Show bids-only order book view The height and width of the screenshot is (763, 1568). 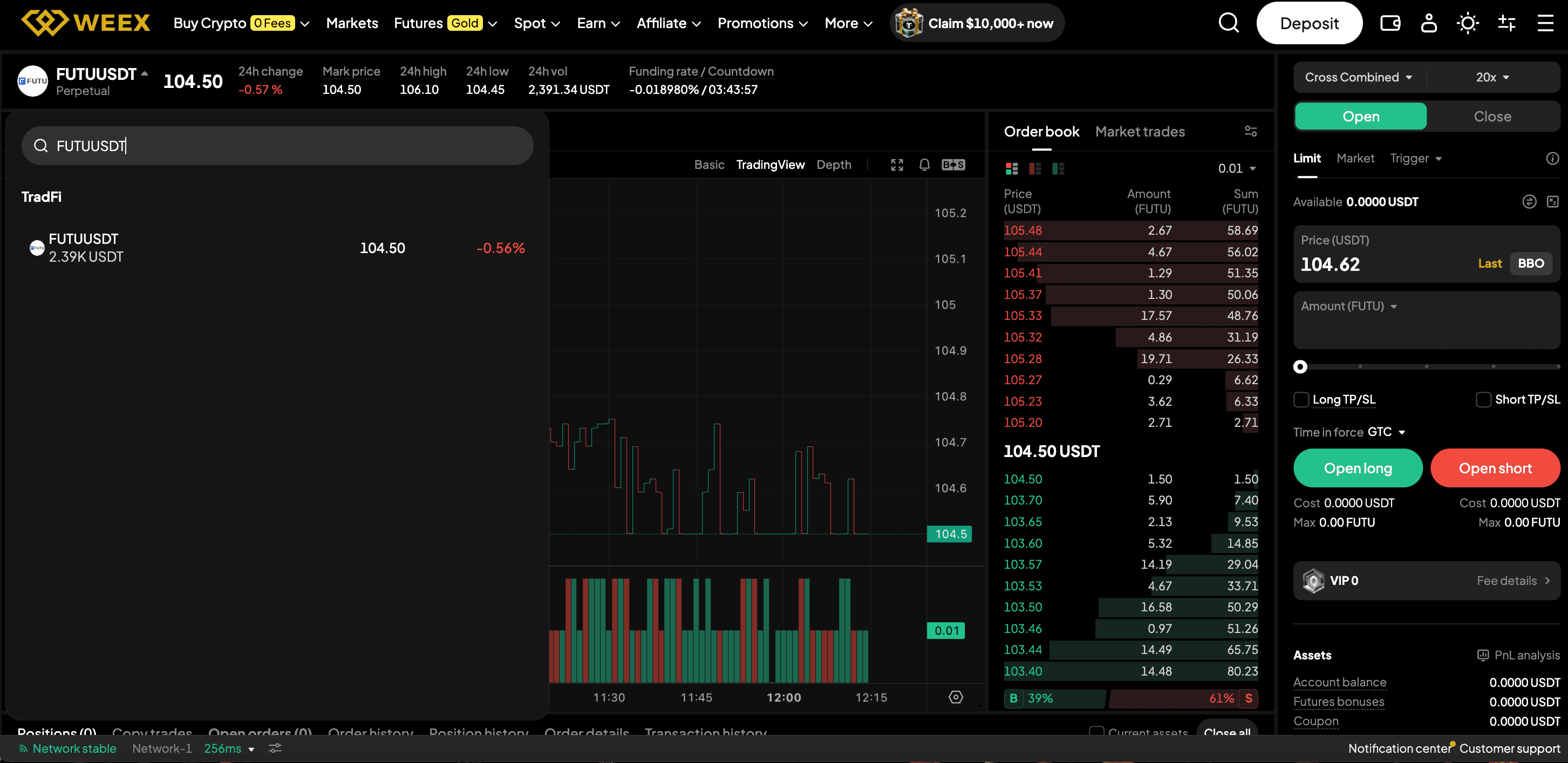[x=1058, y=168]
